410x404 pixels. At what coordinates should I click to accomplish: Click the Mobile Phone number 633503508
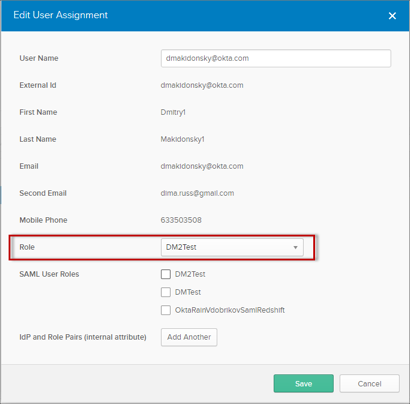point(181,220)
